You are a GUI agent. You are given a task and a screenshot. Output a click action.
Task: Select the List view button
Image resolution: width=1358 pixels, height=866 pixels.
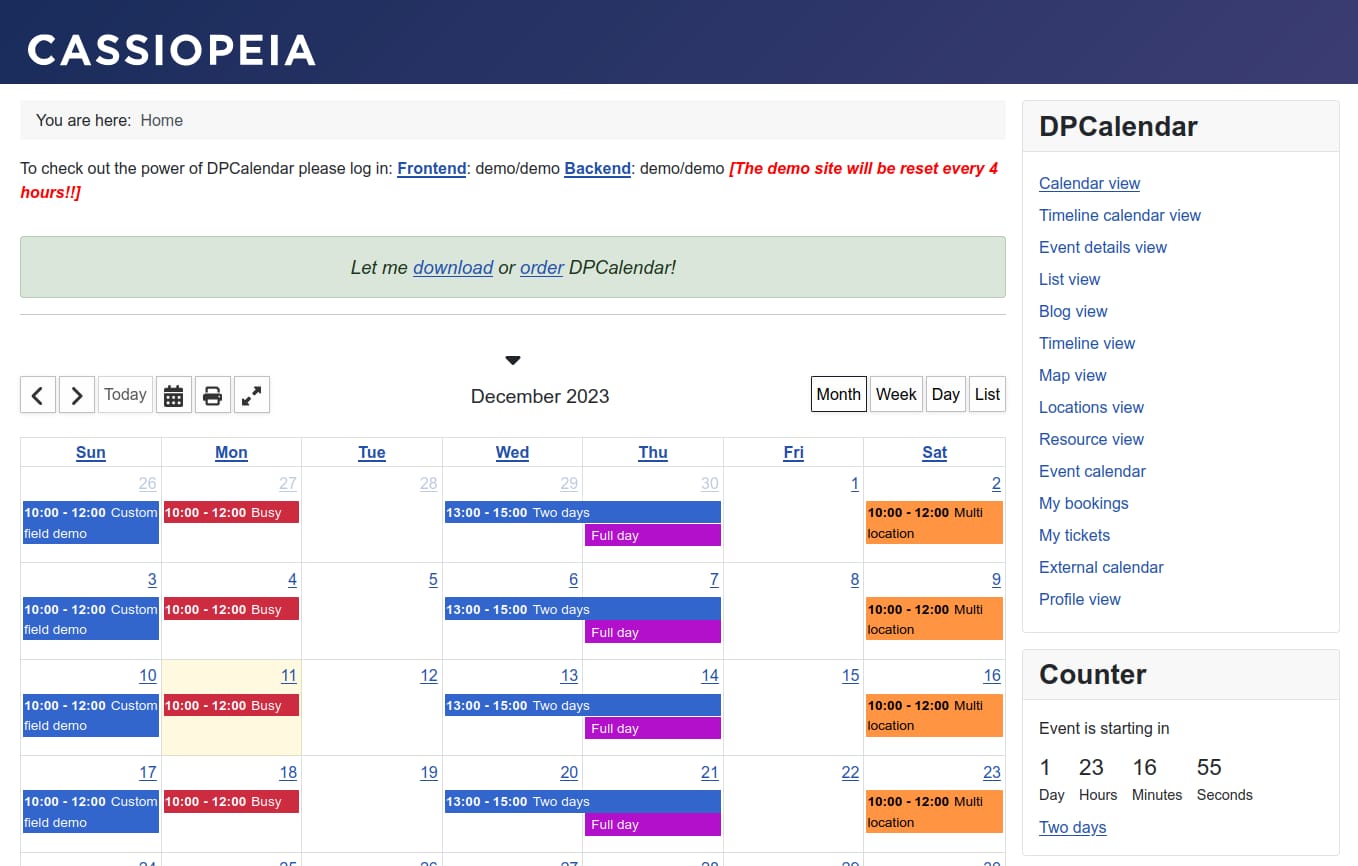point(987,394)
